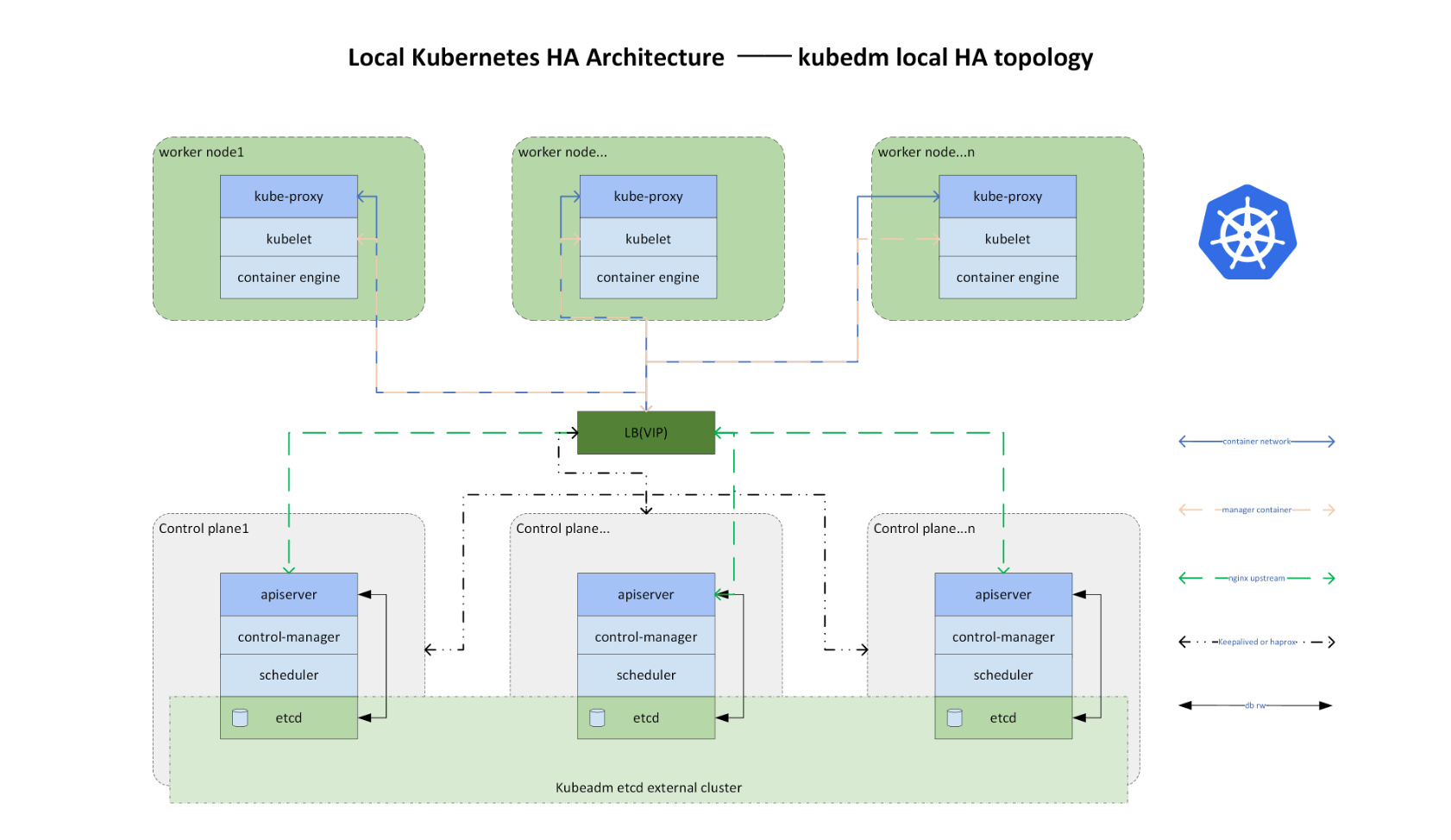Select the kube-proxy box in worker node1
The height and width of the screenshot is (840, 1451).
click(x=289, y=196)
